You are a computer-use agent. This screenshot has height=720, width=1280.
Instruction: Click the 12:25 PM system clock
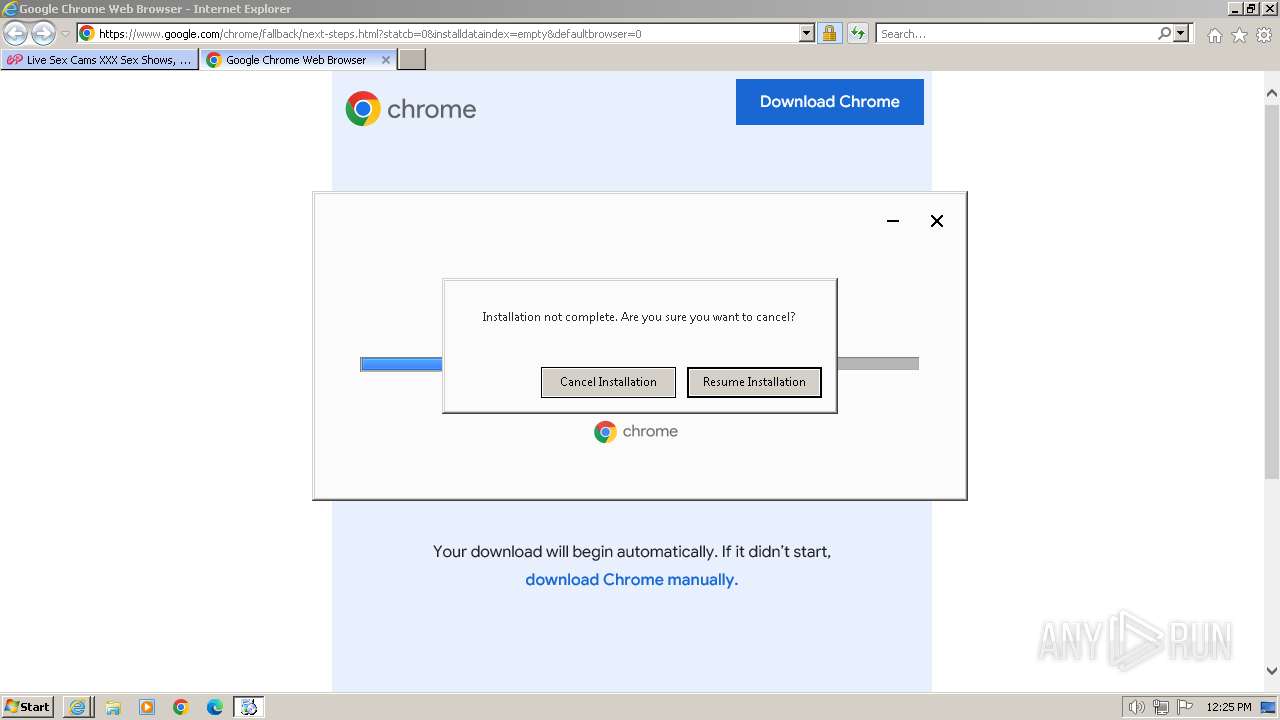1229,707
